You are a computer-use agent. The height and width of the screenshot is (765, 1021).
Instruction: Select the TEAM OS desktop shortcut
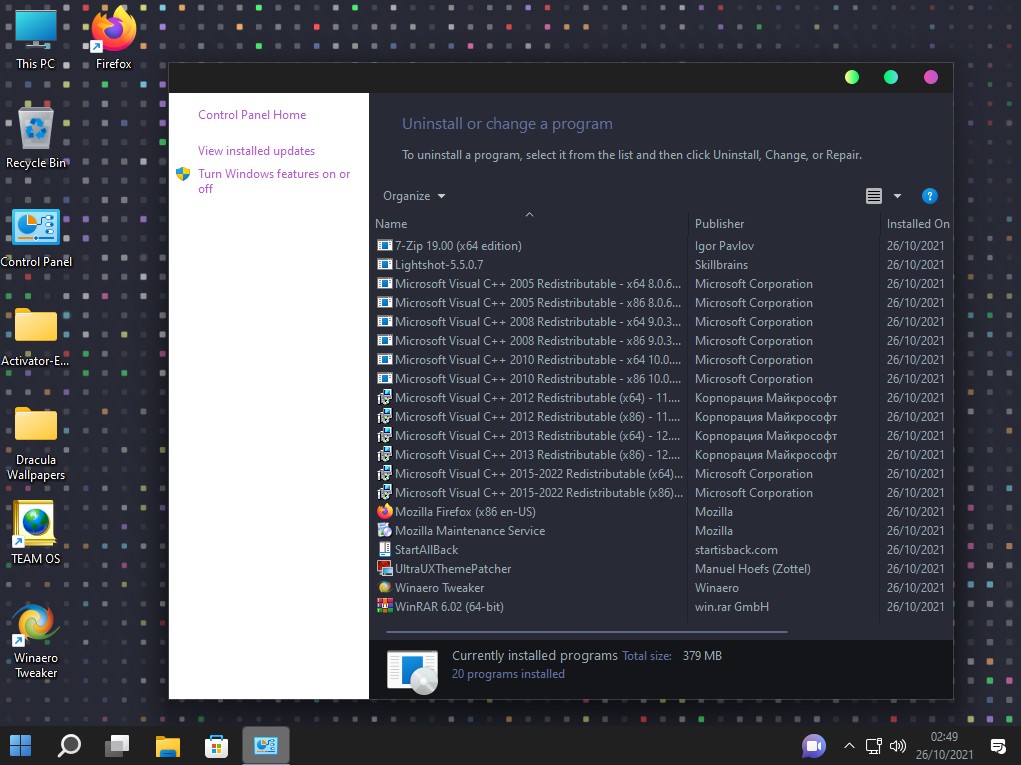[x=36, y=533]
